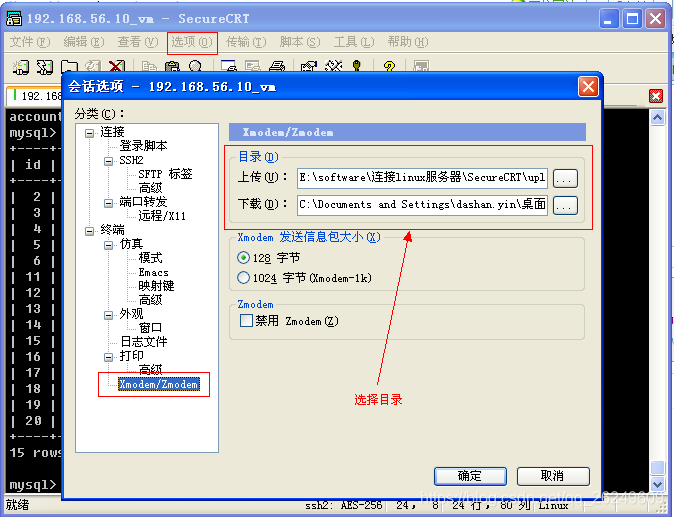
Task: Click the 确定 button
Action: coord(470,476)
